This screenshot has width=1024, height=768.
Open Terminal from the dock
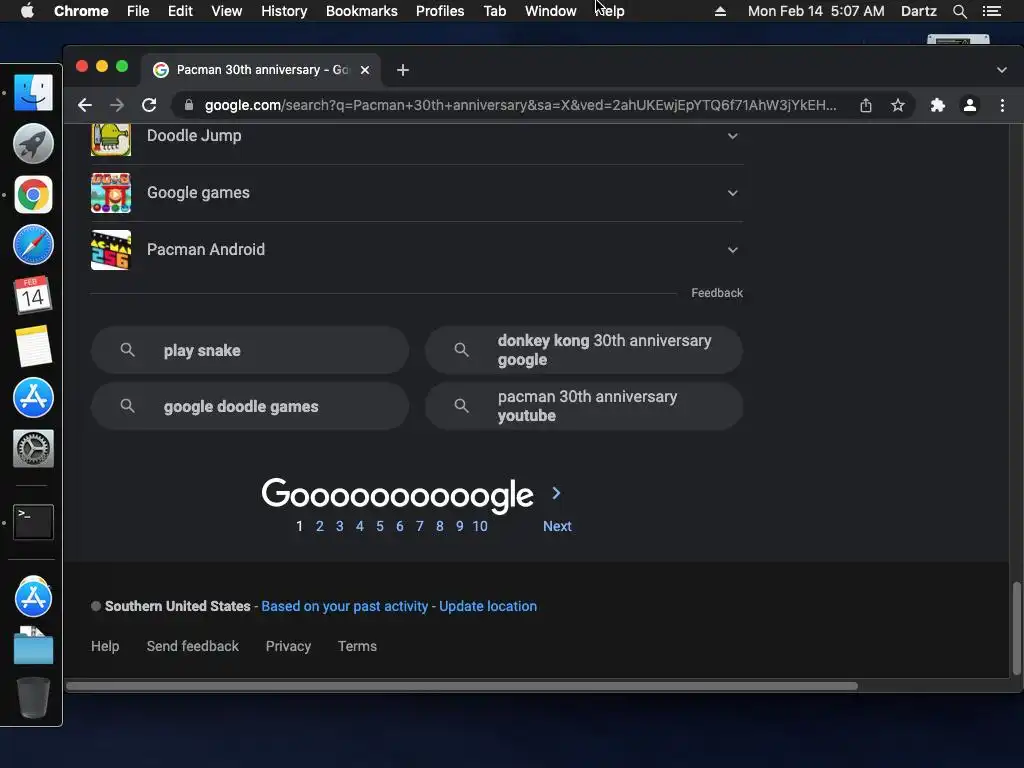(x=33, y=522)
